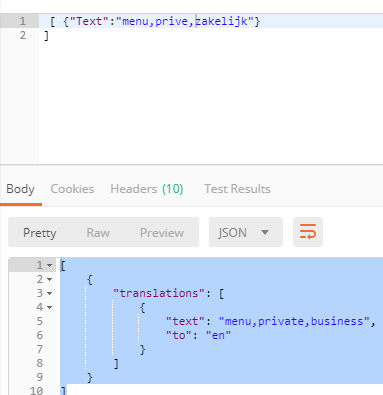Click the "menu,private,business" value

[x=294, y=321]
